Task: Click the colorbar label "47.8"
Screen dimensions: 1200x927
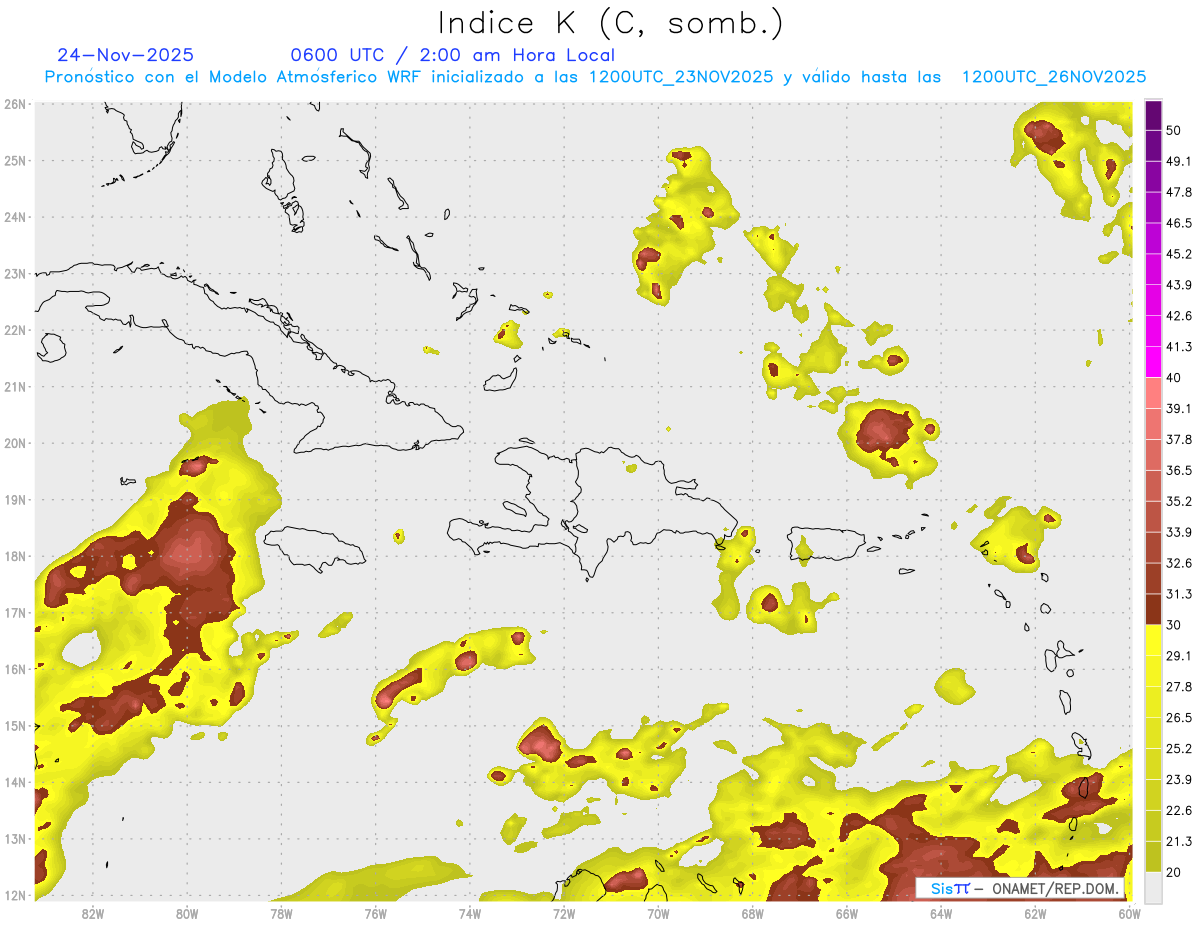Action: (1178, 192)
